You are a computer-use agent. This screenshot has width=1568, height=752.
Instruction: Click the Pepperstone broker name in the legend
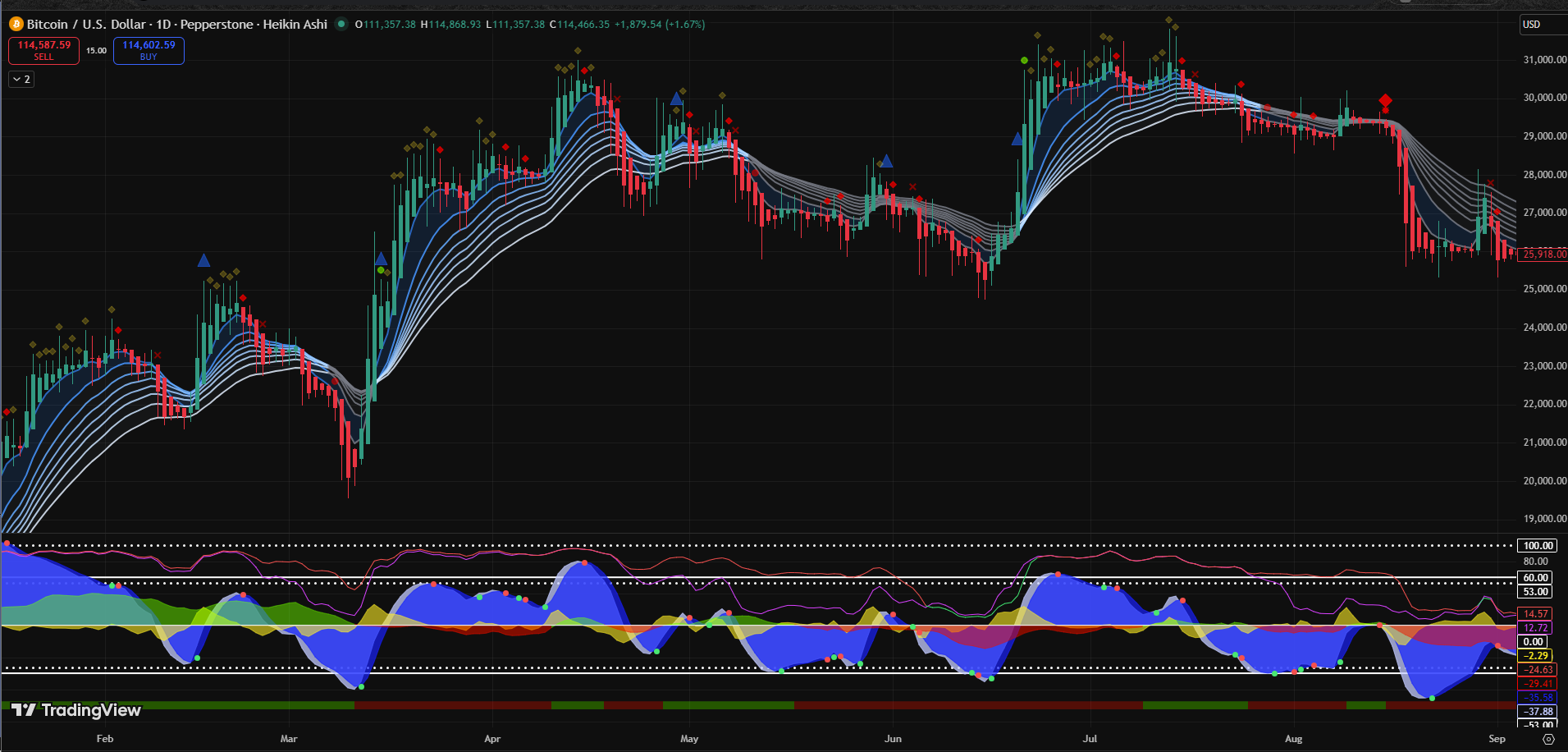click(x=218, y=25)
